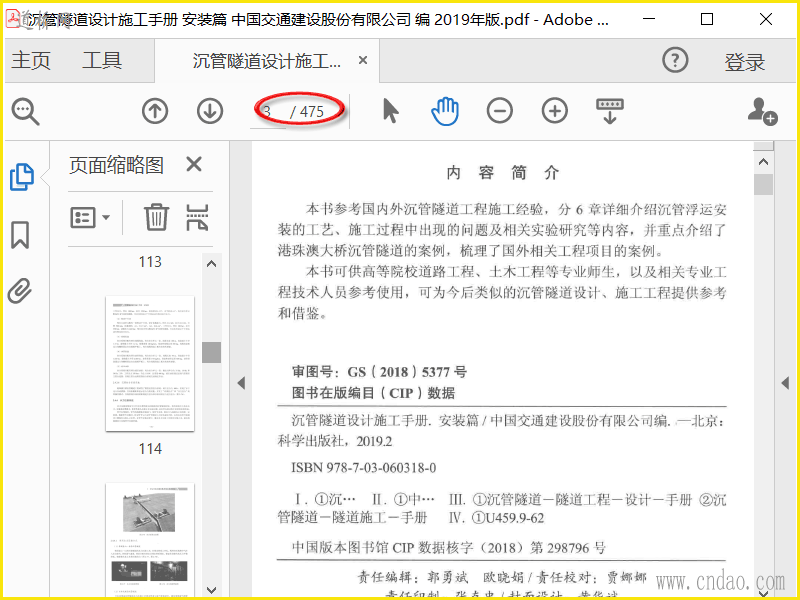Screen dimensions: 800x600
Task: Click the 审图号: GS (2018) 5377 号 line
Action: pyautogui.click(x=379, y=372)
